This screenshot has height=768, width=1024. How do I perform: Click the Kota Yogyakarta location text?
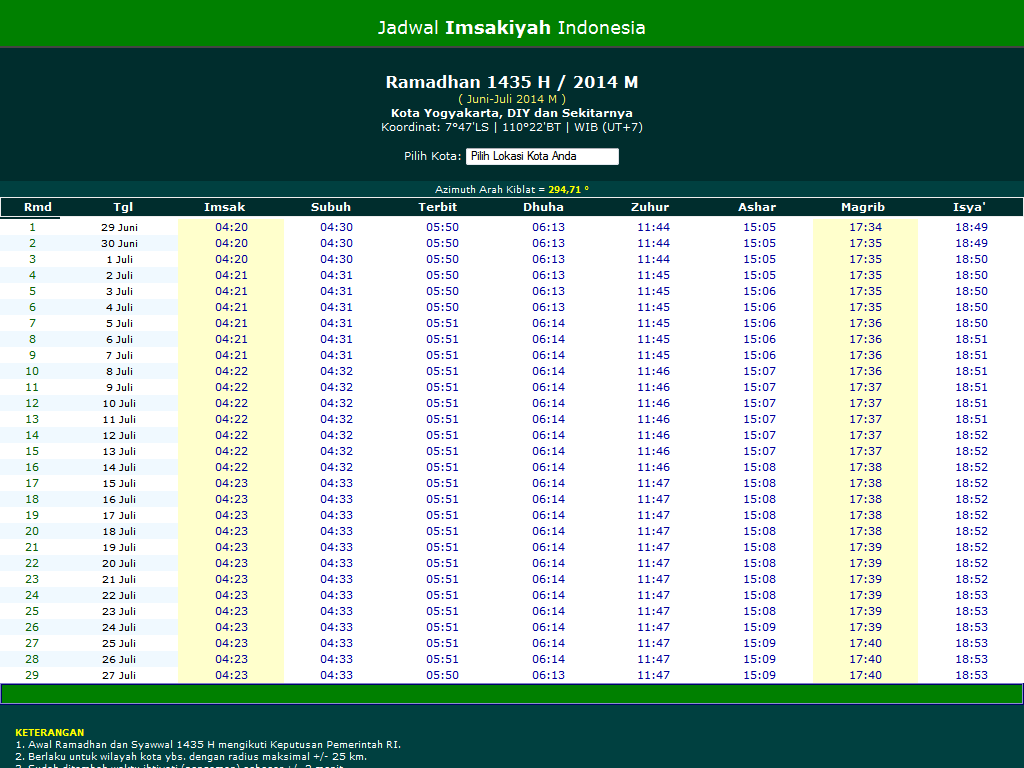coord(511,112)
